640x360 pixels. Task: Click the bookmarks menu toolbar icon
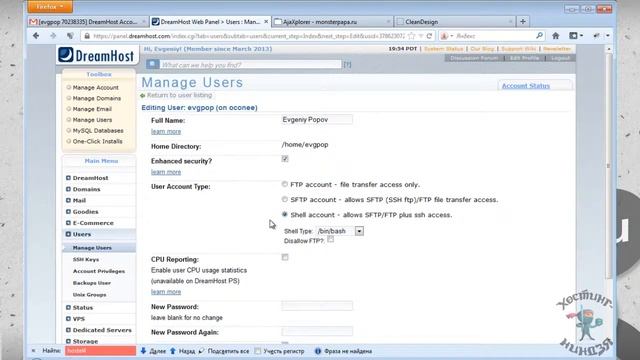(576, 36)
